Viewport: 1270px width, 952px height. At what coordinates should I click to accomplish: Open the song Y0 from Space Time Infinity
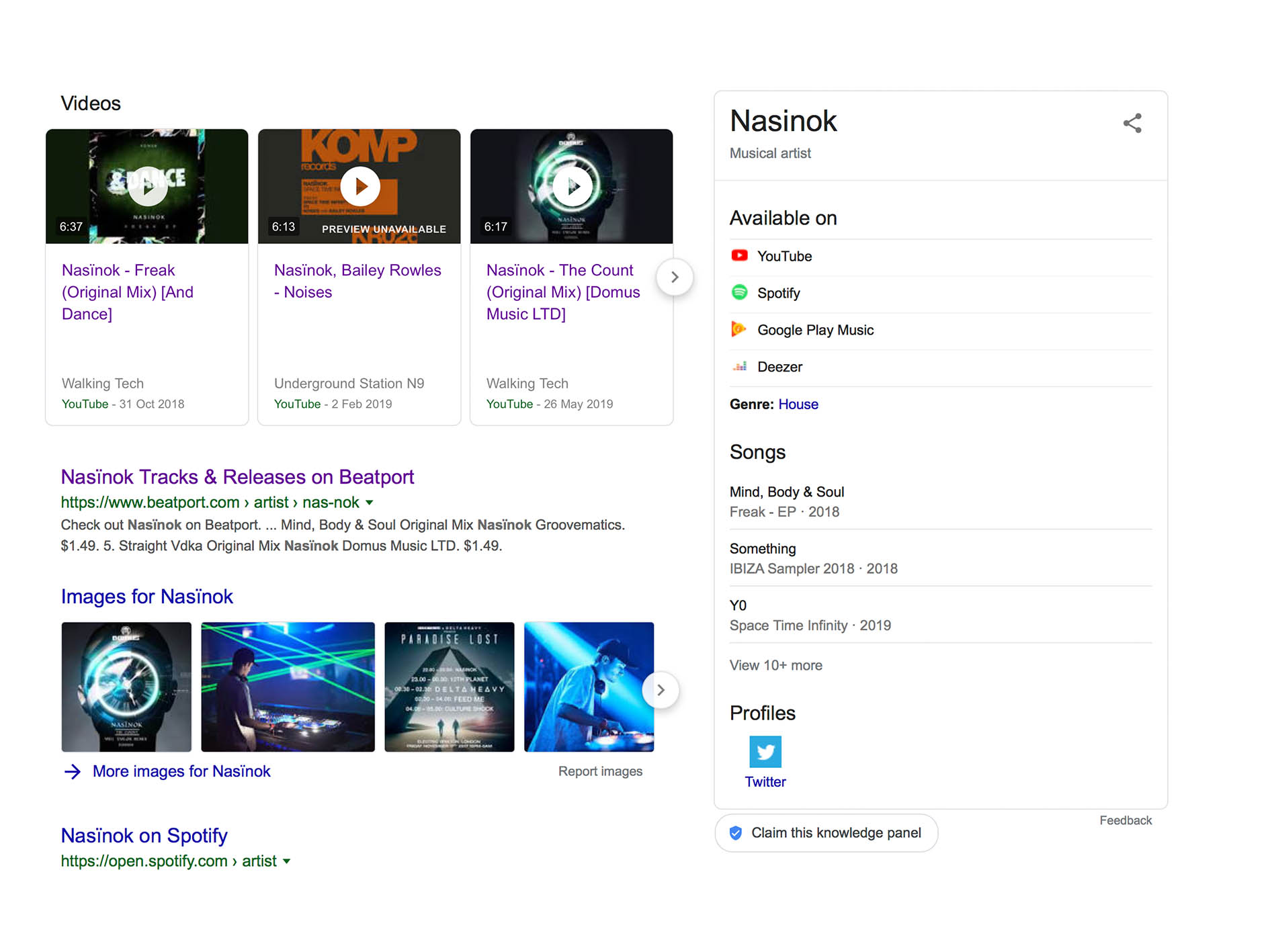pyautogui.click(x=738, y=605)
